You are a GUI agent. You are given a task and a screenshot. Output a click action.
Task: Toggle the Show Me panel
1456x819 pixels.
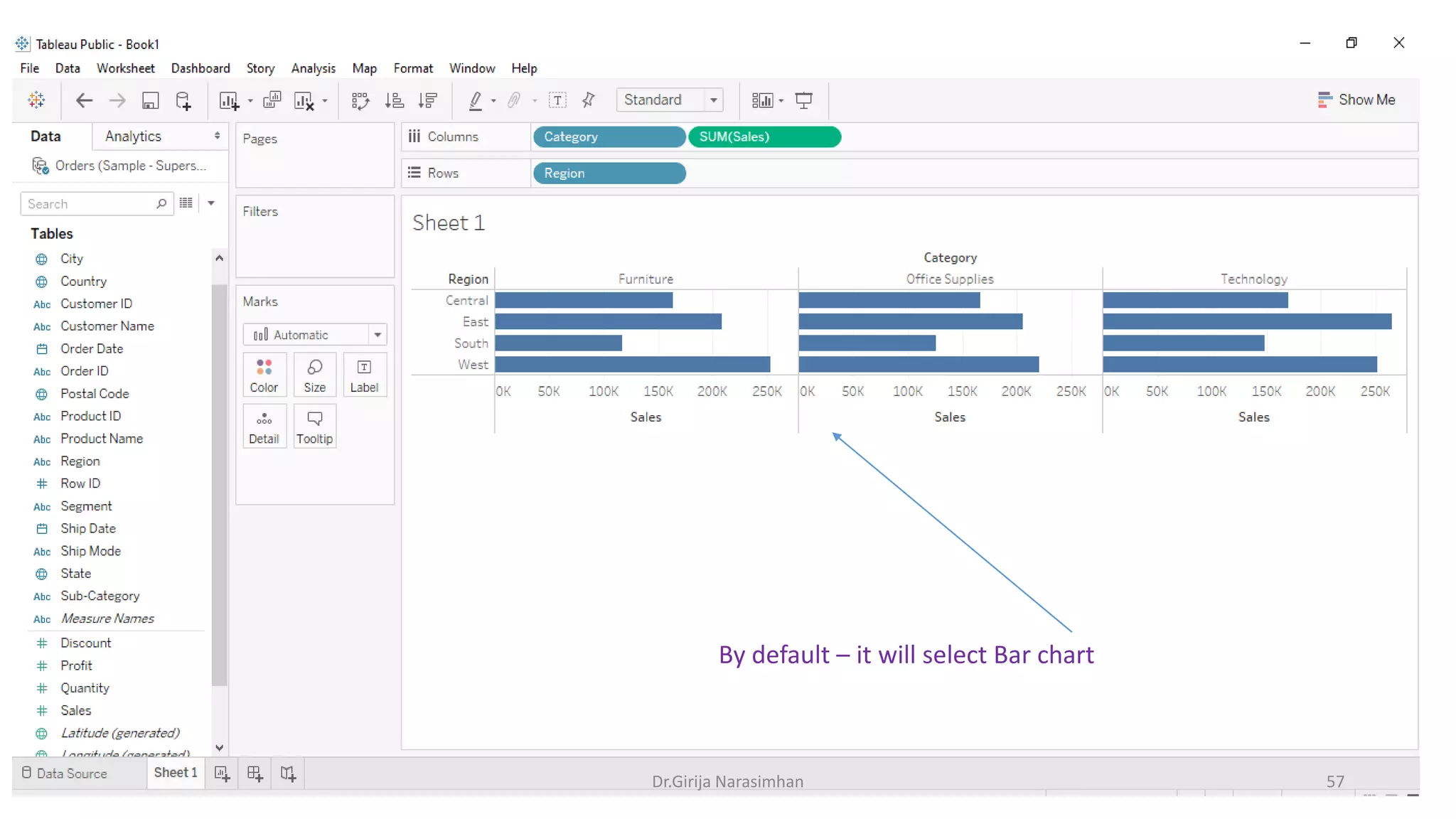pos(1356,100)
